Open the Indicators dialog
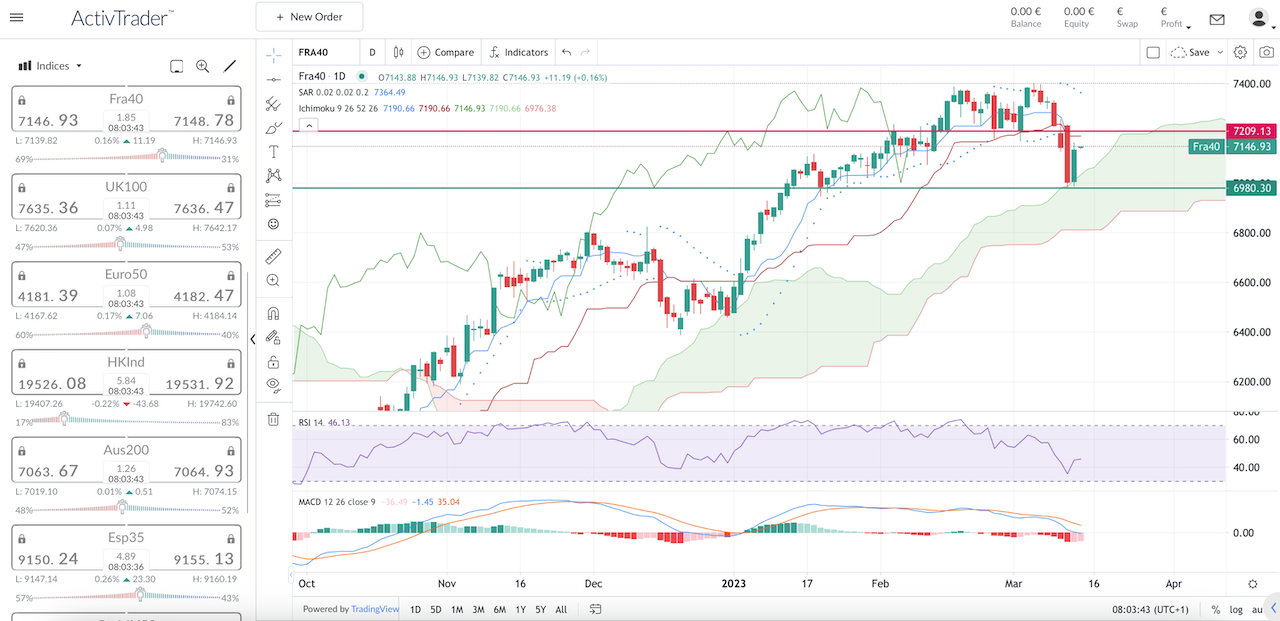Viewport: 1280px width, 621px height. [x=518, y=52]
